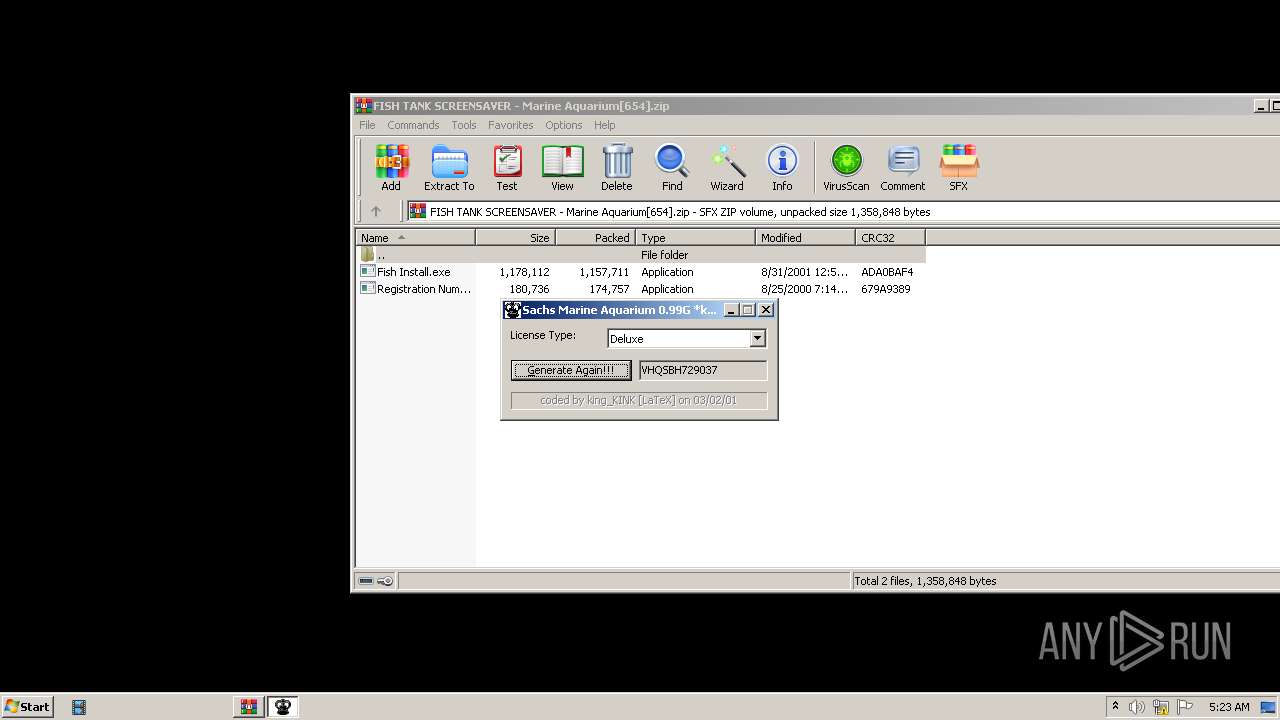
Task: Click the packed size 174,757
Action: pyautogui.click(x=609, y=289)
